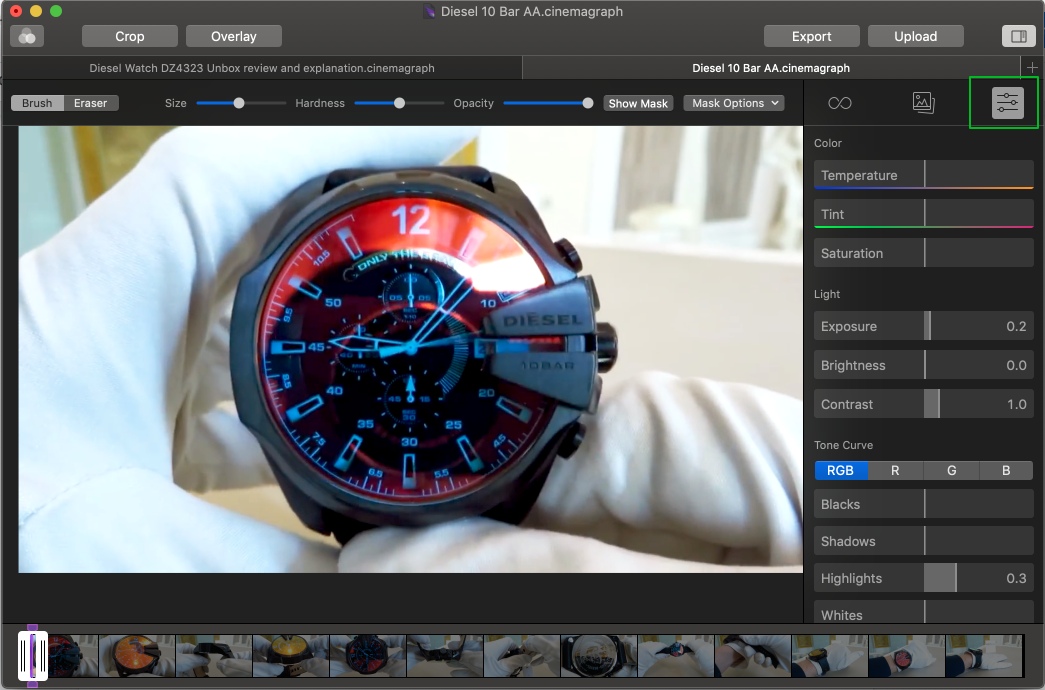Image resolution: width=1045 pixels, height=690 pixels.
Task: Click the "Light" section heading
Action: [826, 294]
